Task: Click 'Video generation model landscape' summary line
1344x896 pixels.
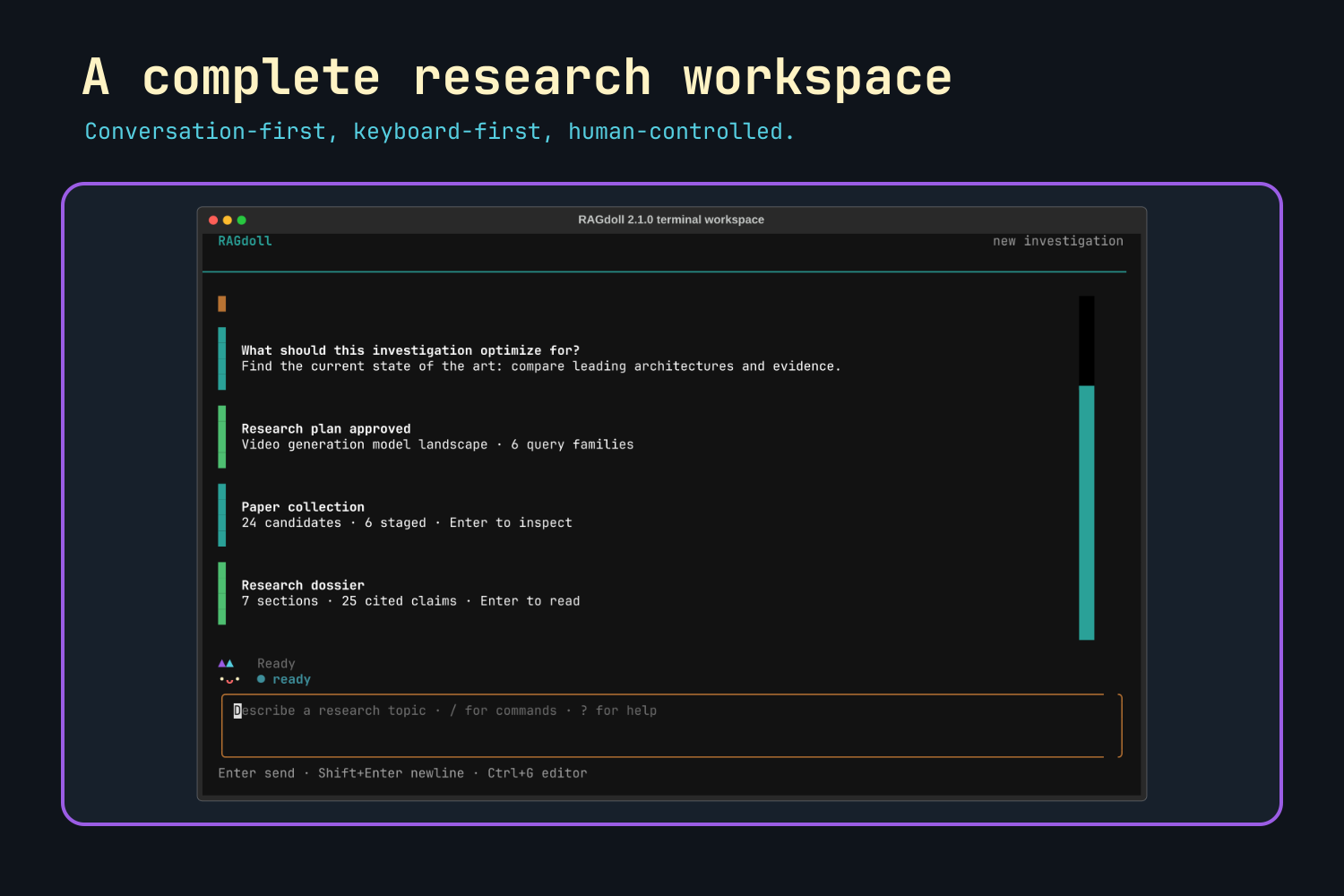Action: point(437,444)
